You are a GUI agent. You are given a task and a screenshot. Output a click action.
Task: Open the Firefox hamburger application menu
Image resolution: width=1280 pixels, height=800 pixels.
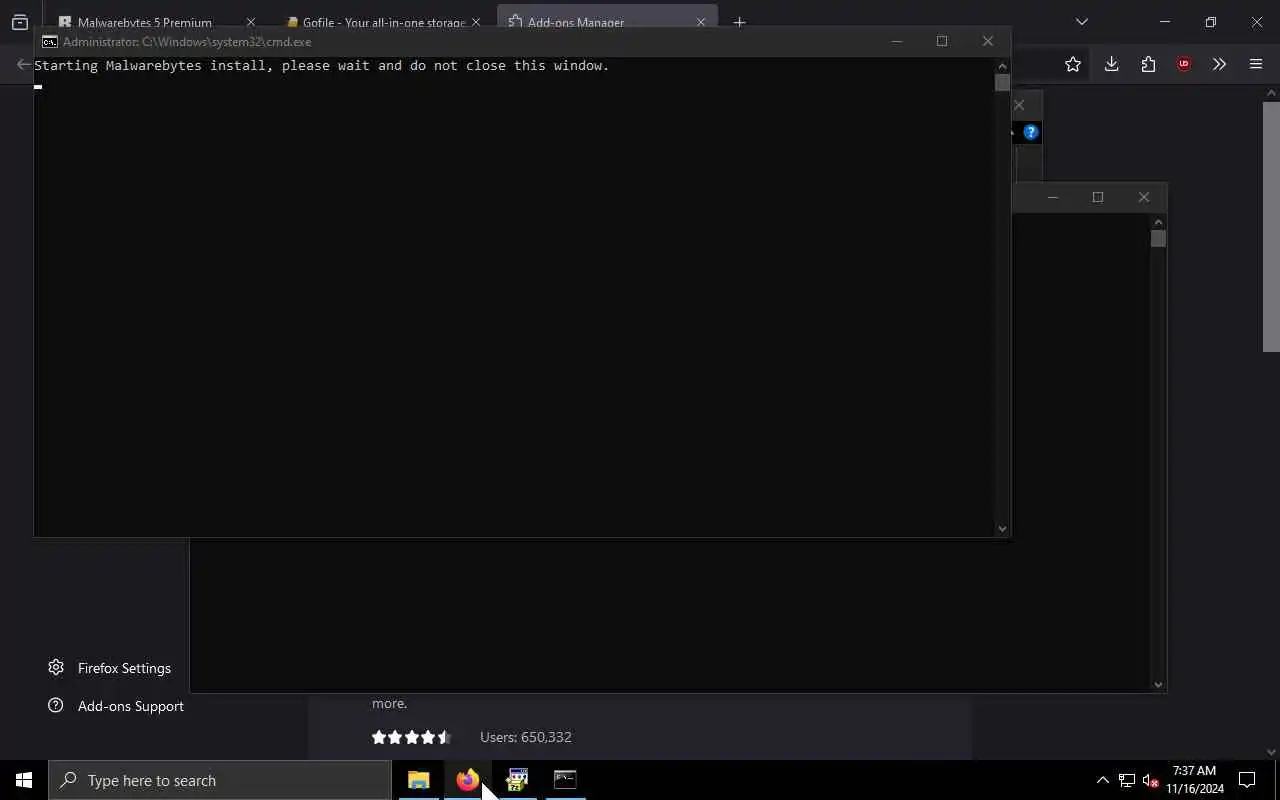click(x=1256, y=65)
